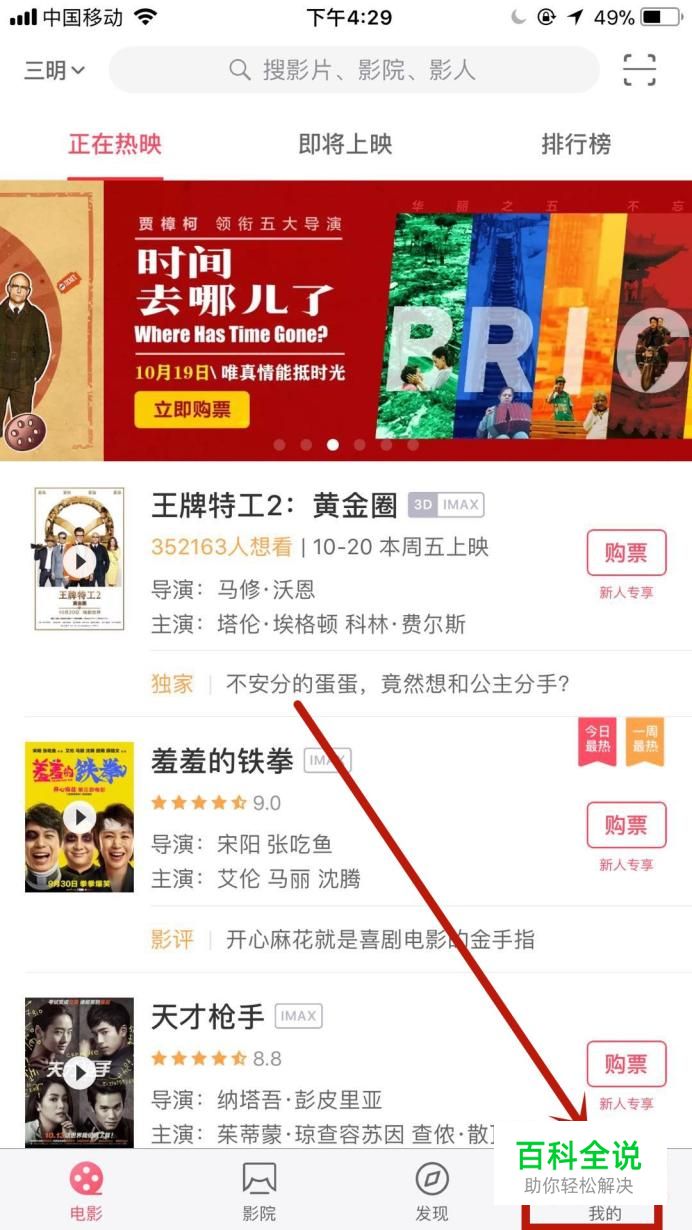Focus the 搜影片、影院、影人 search field

pyautogui.click(x=354, y=70)
